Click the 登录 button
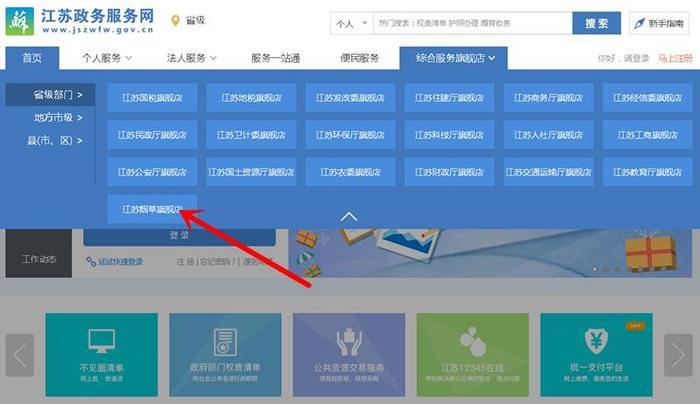The width and height of the screenshot is (700, 404). pos(179,237)
